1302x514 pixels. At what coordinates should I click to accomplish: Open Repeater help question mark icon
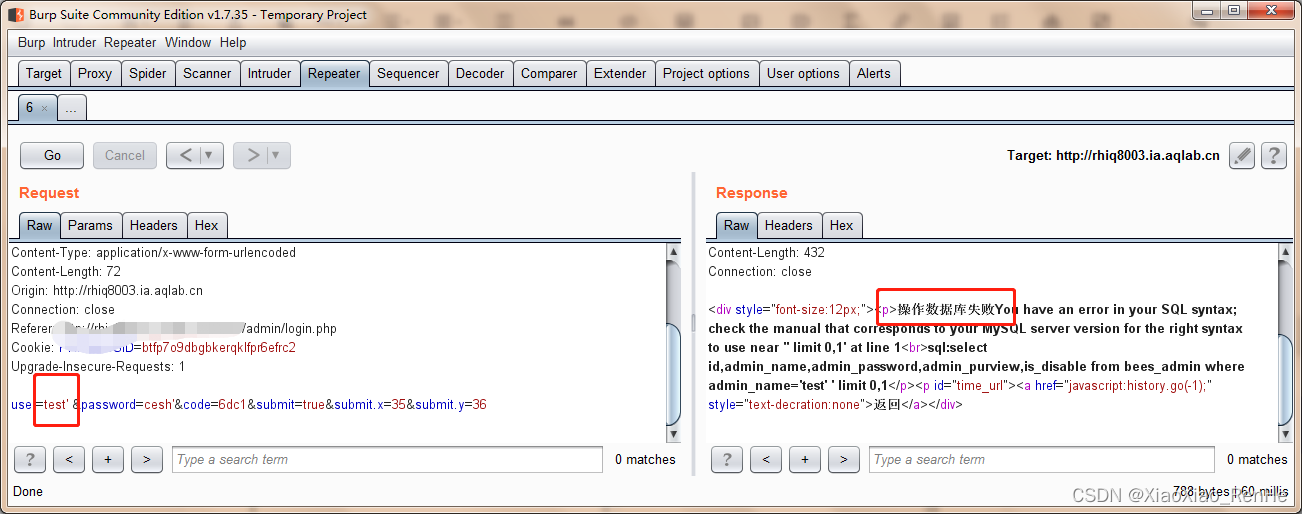1273,155
